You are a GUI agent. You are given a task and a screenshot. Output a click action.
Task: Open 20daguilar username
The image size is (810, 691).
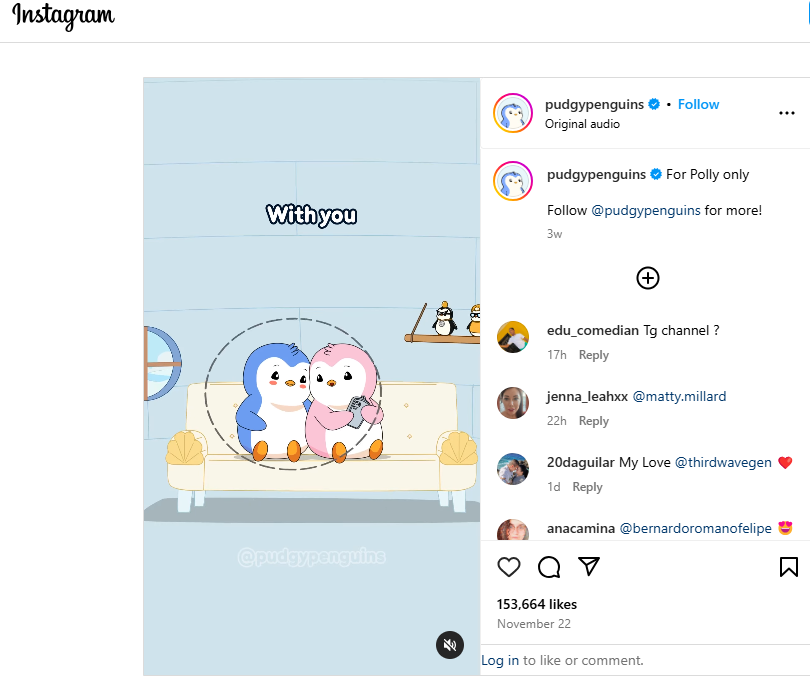pyautogui.click(x=581, y=463)
